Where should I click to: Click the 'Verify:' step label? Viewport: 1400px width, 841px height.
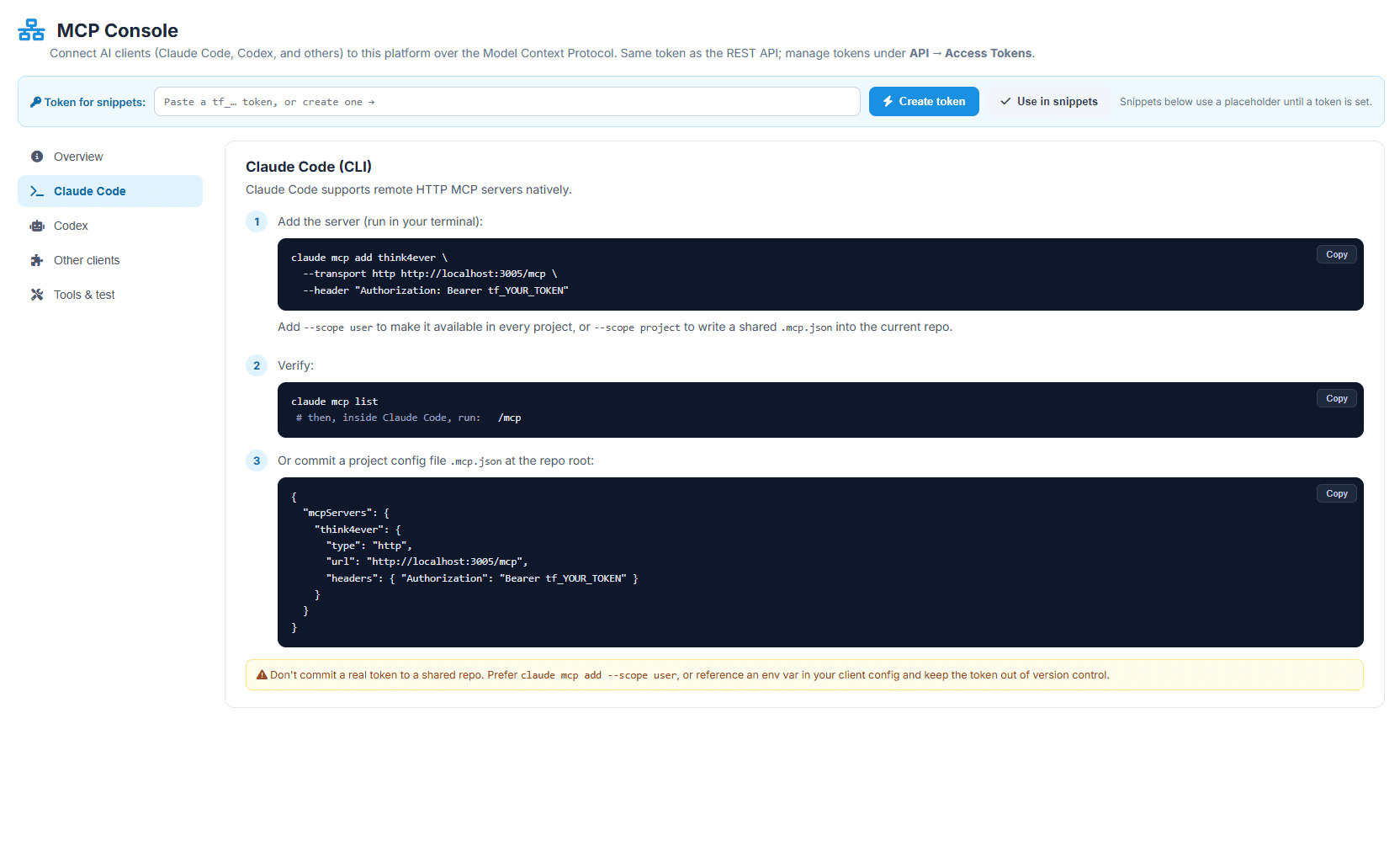(295, 365)
